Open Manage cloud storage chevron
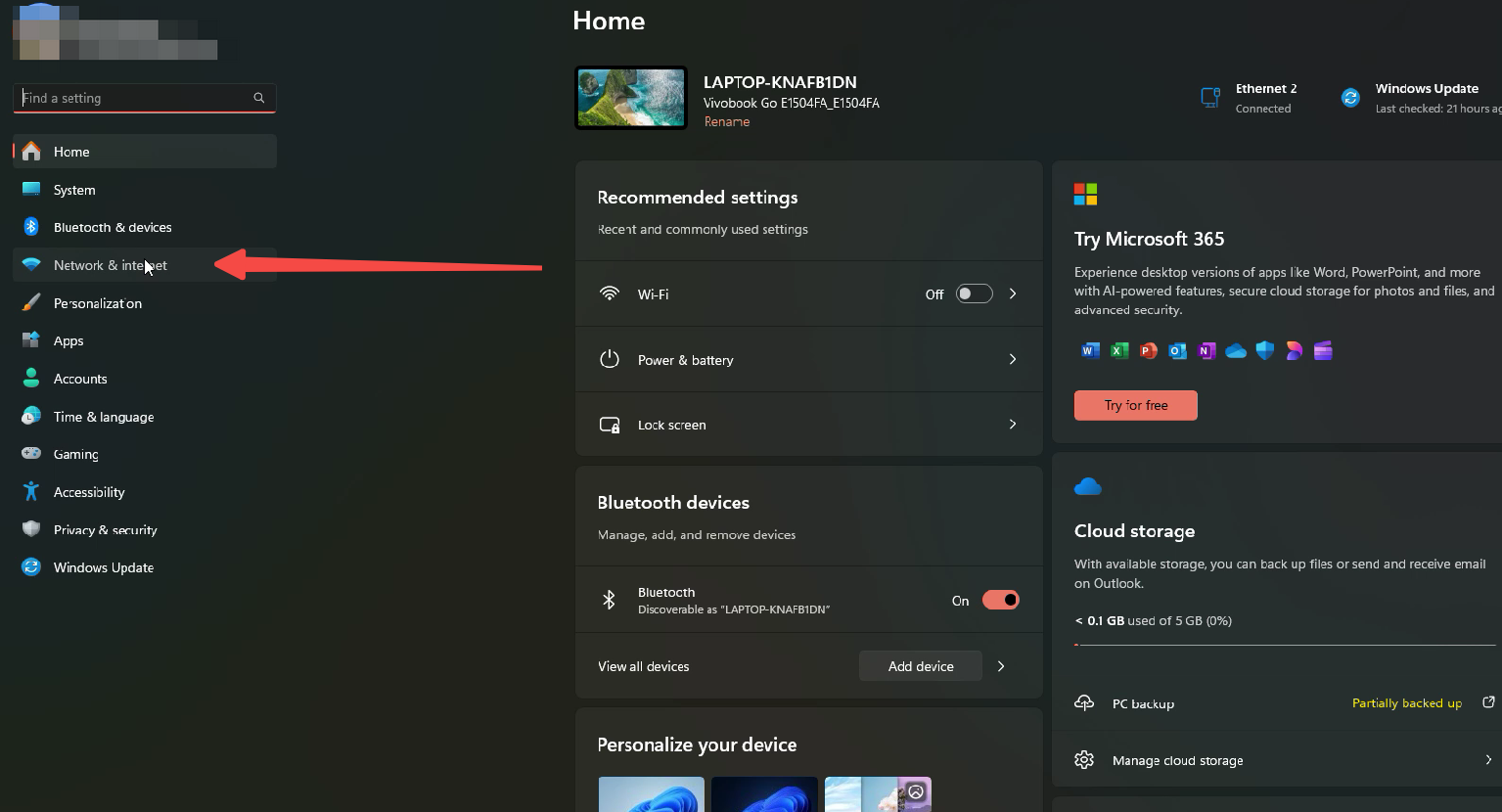 (x=1488, y=760)
